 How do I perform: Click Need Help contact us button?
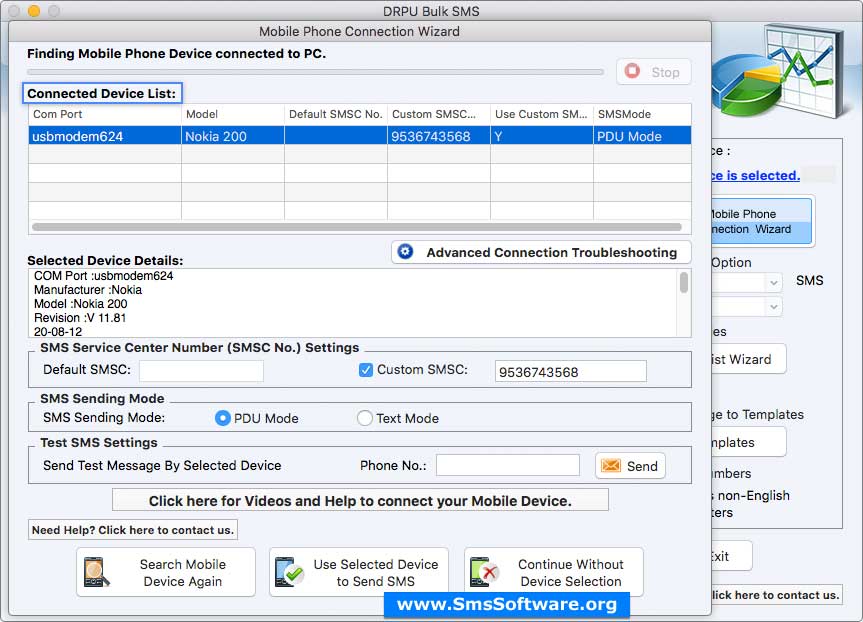(133, 530)
